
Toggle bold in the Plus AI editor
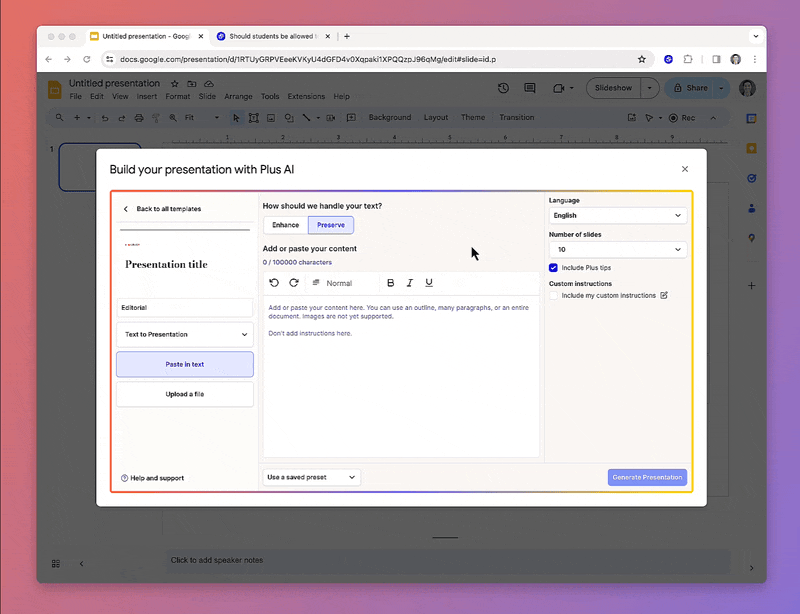click(390, 283)
